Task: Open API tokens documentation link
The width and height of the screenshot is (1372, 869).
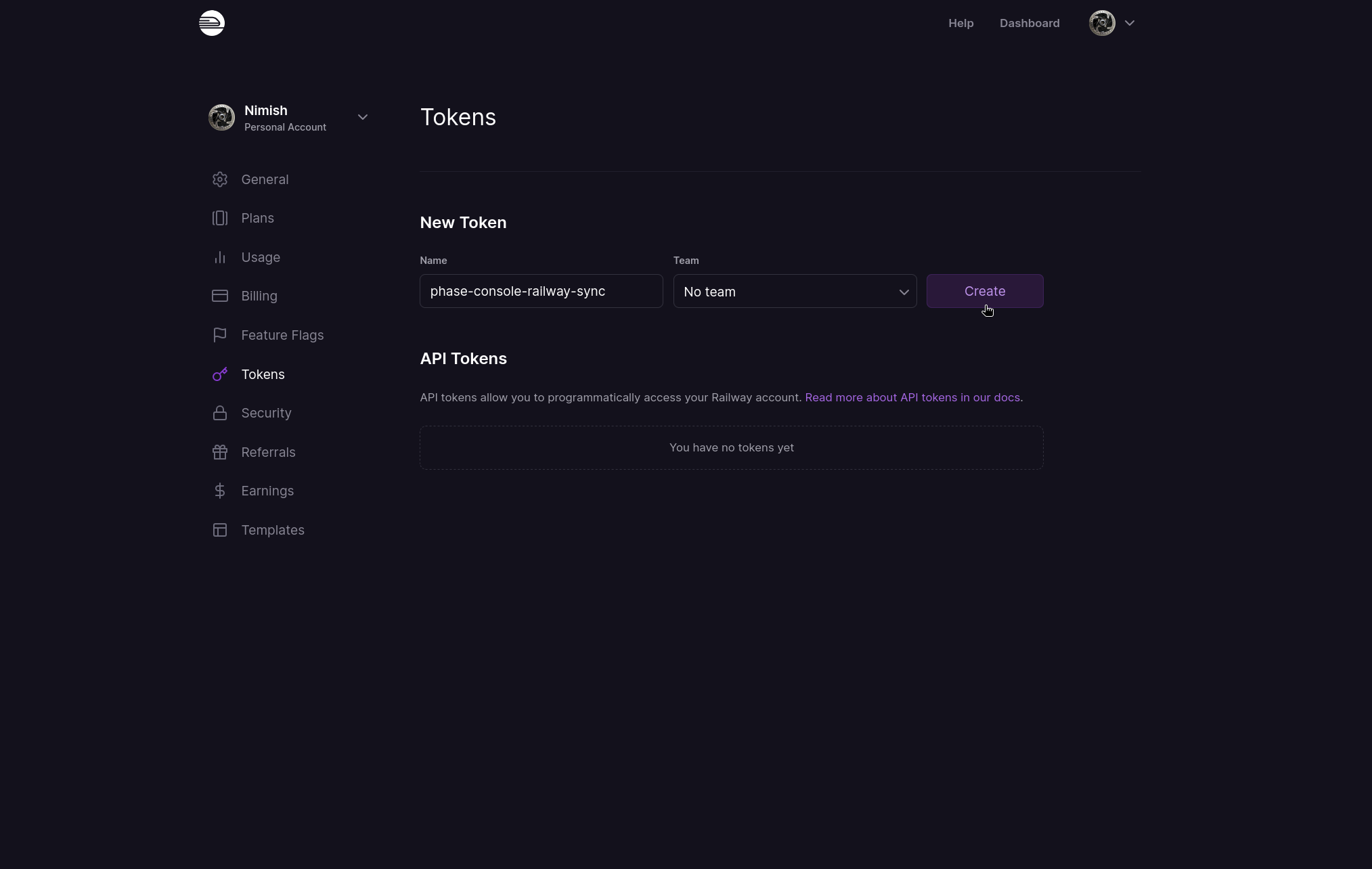Action: coord(912,397)
